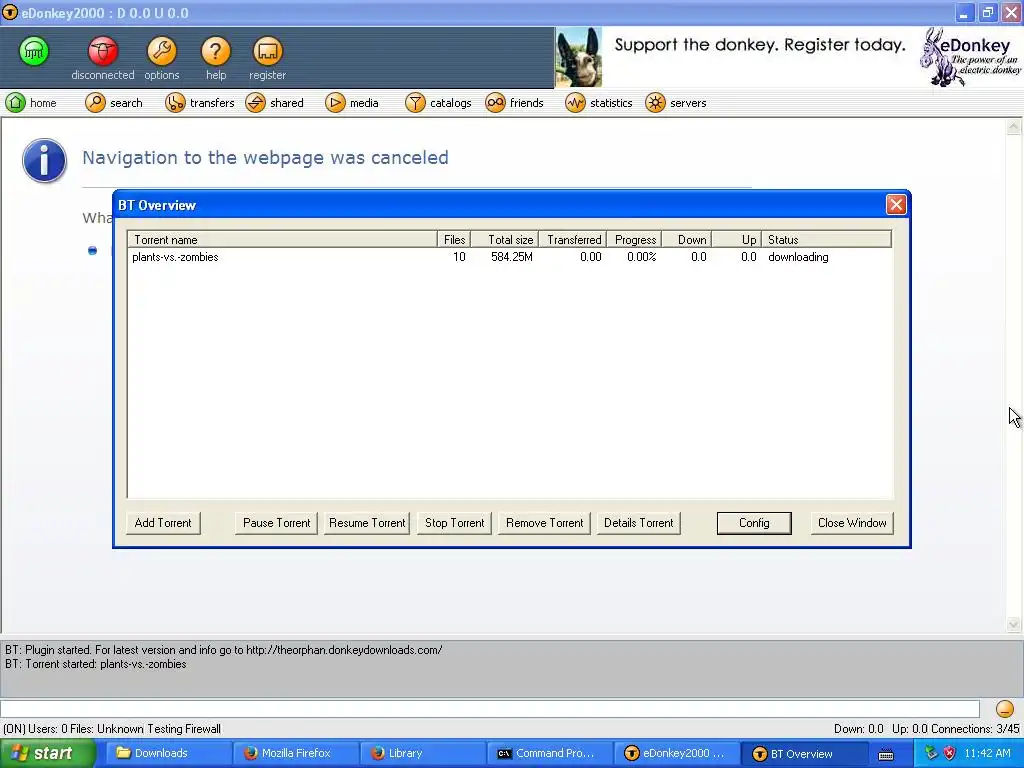Click the green connect icon in top toolbar
1024x768 pixels.
[x=33, y=51]
